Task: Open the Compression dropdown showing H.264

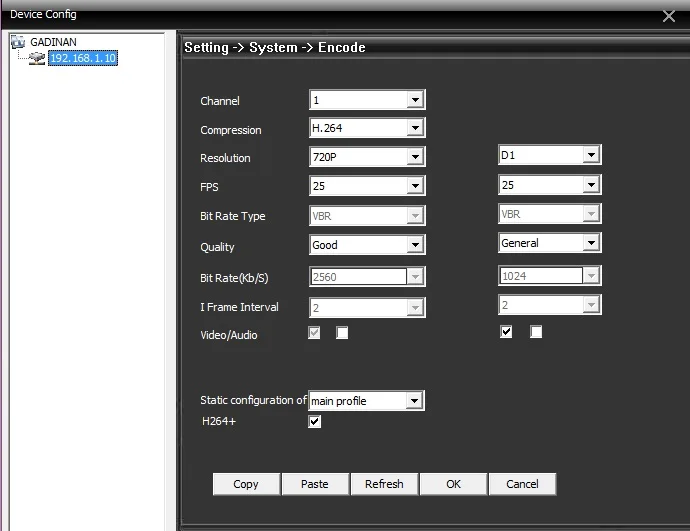Action: coord(367,128)
